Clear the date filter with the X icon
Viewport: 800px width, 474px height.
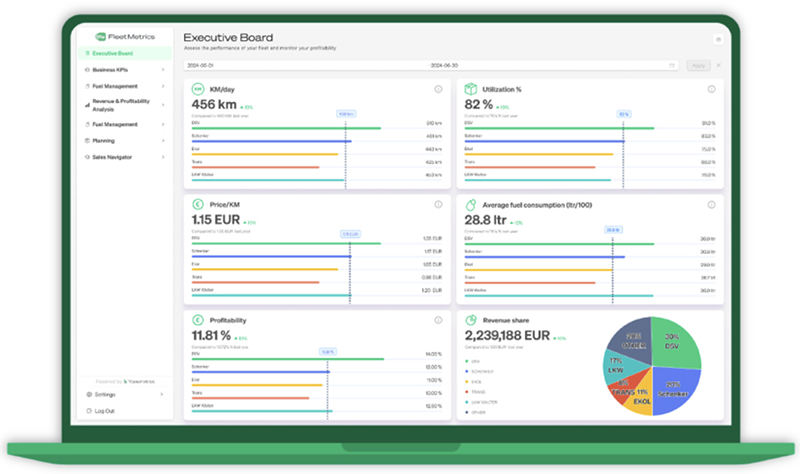point(717,65)
